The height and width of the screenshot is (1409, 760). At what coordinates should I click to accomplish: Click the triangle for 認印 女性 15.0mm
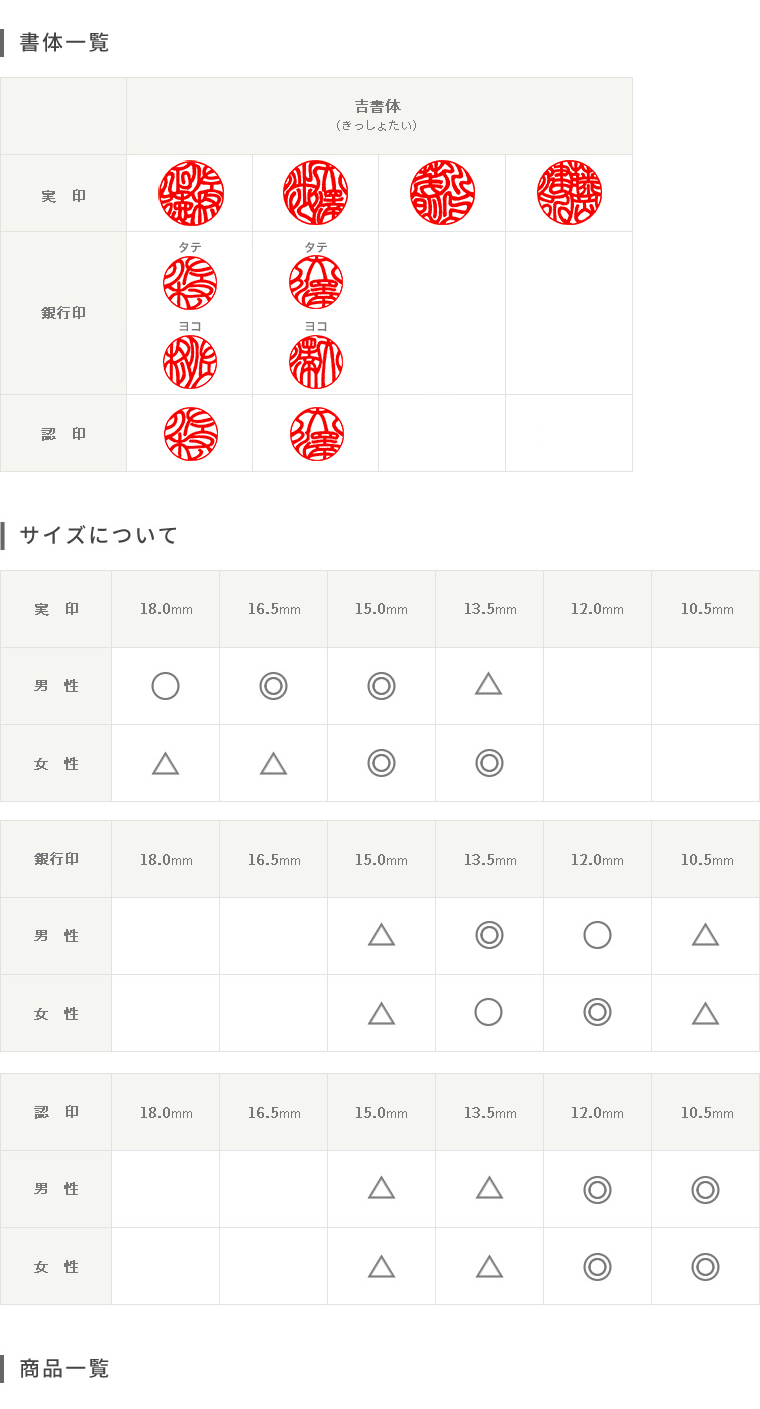381,1267
